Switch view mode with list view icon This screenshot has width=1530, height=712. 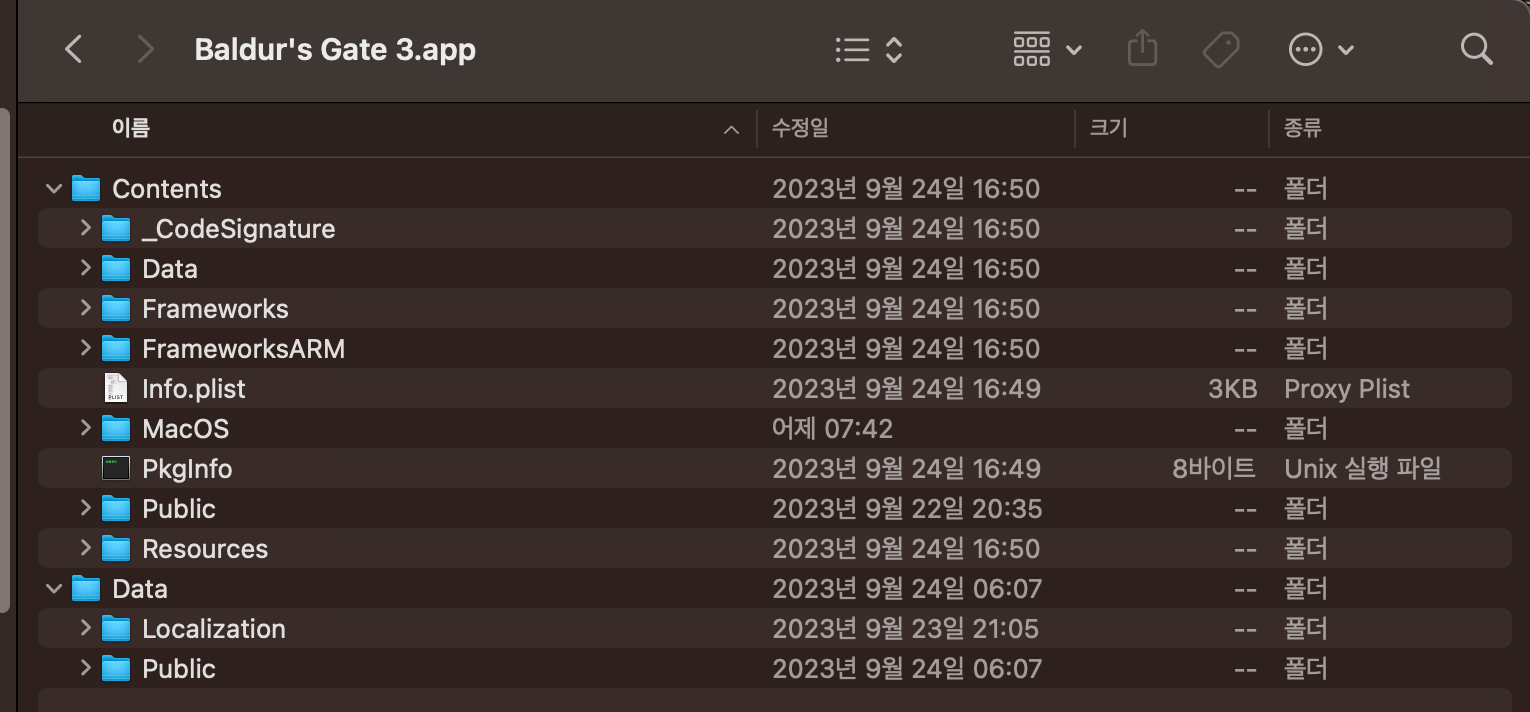tap(869, 49)
